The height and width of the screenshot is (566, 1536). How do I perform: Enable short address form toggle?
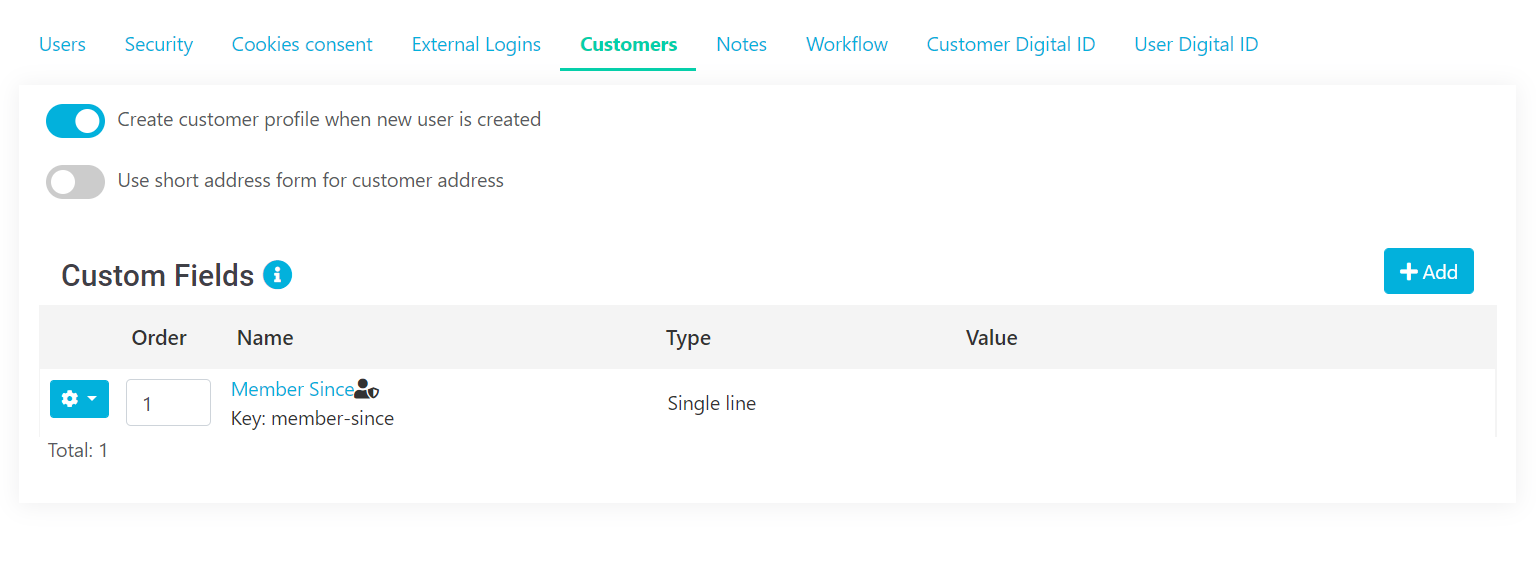(x=76, y=182)
